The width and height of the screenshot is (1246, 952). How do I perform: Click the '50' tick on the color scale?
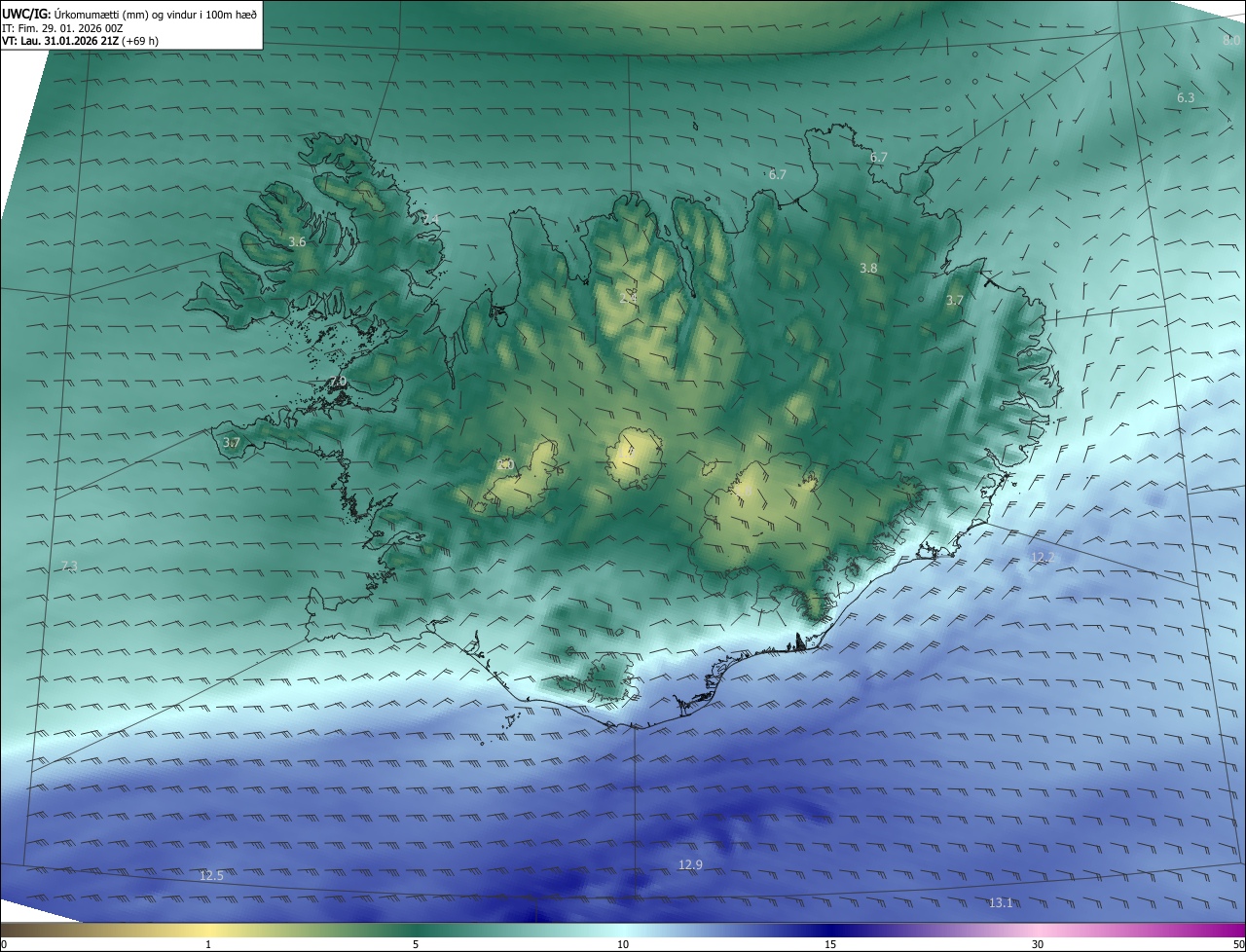pos(1238,944)
